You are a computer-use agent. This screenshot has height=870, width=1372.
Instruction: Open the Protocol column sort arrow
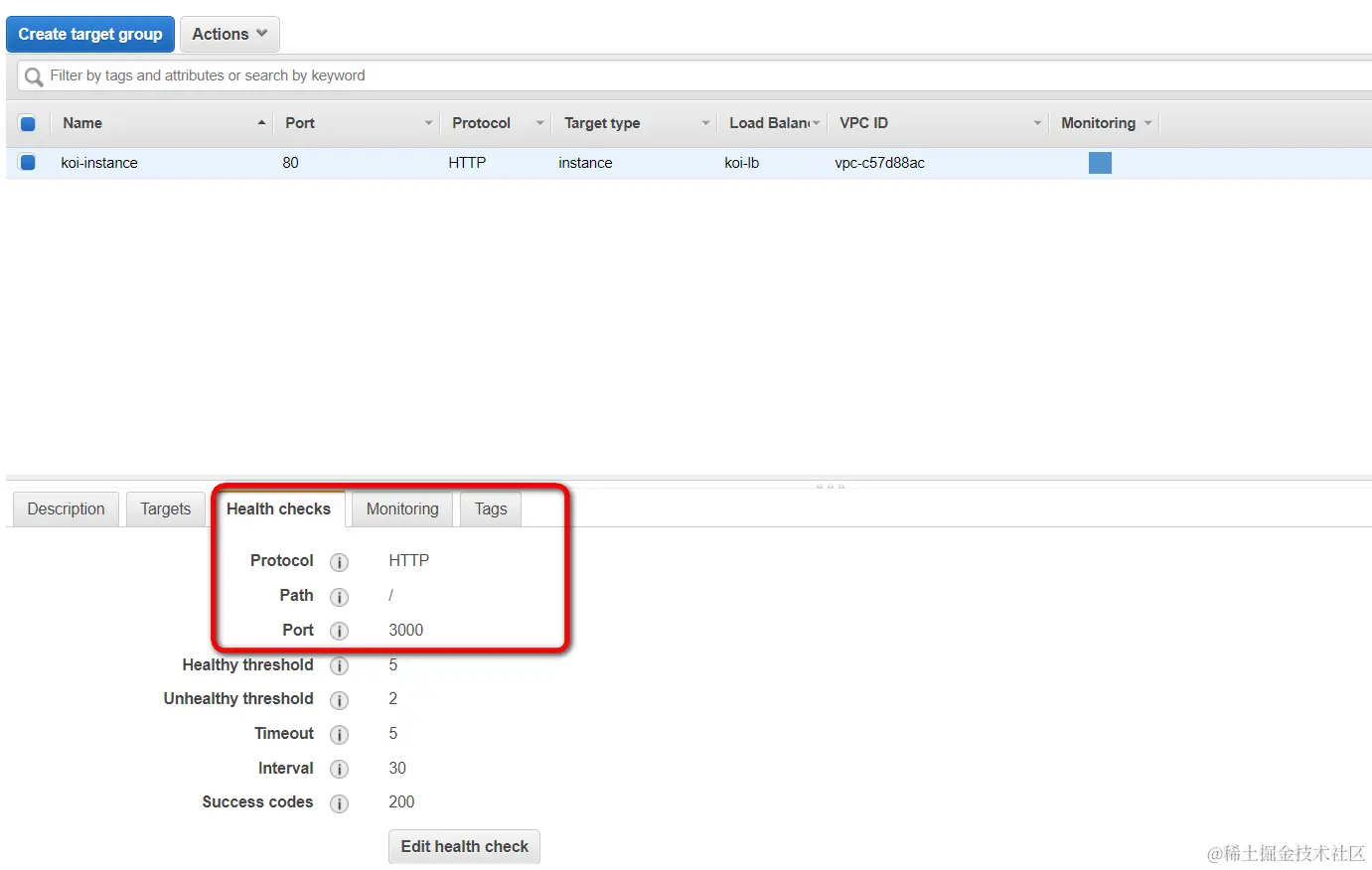(540, 123)
